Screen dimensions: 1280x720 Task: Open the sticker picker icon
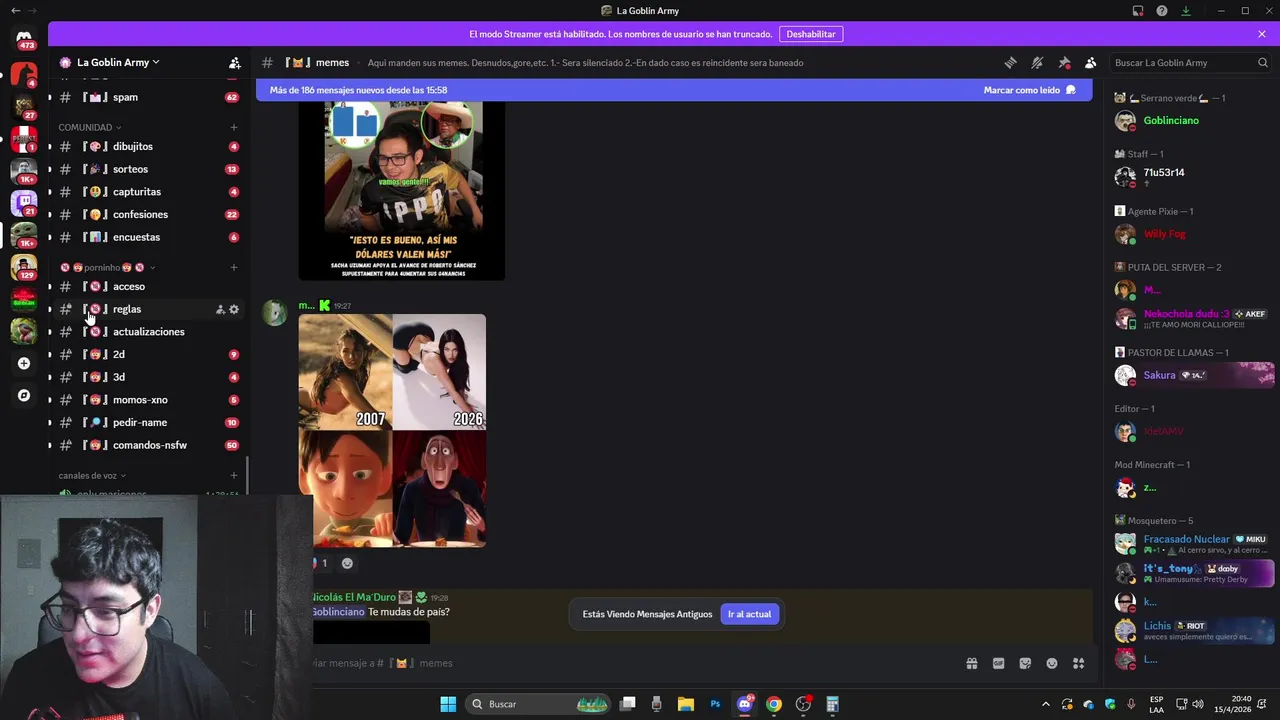1025,663
